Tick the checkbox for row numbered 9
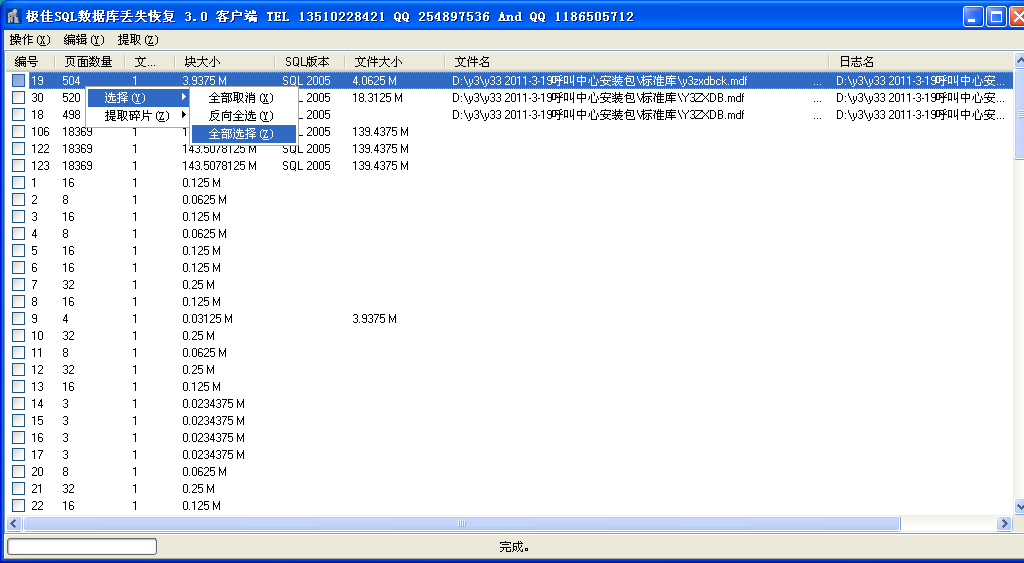The image size is (1024, 563). 18,318
